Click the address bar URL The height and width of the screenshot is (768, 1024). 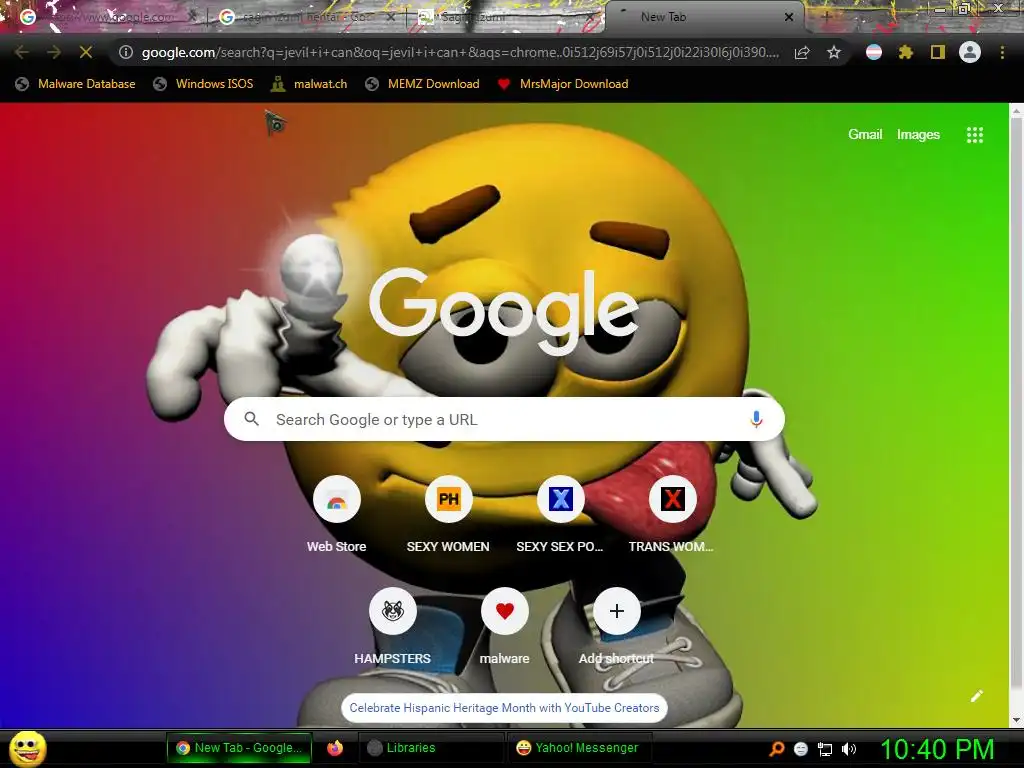460,52
